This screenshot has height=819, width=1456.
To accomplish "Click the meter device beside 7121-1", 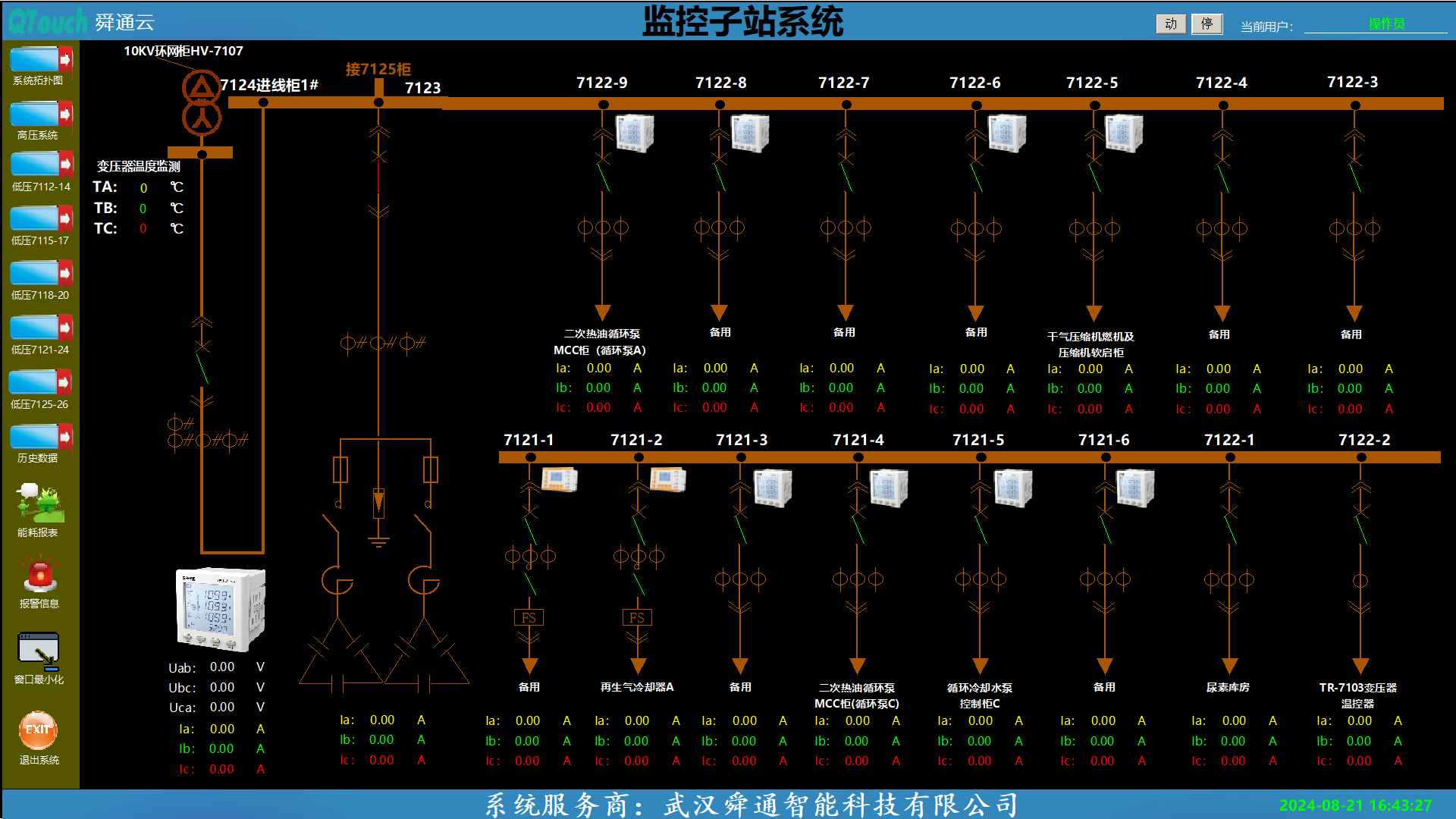I will pos(560,479).
